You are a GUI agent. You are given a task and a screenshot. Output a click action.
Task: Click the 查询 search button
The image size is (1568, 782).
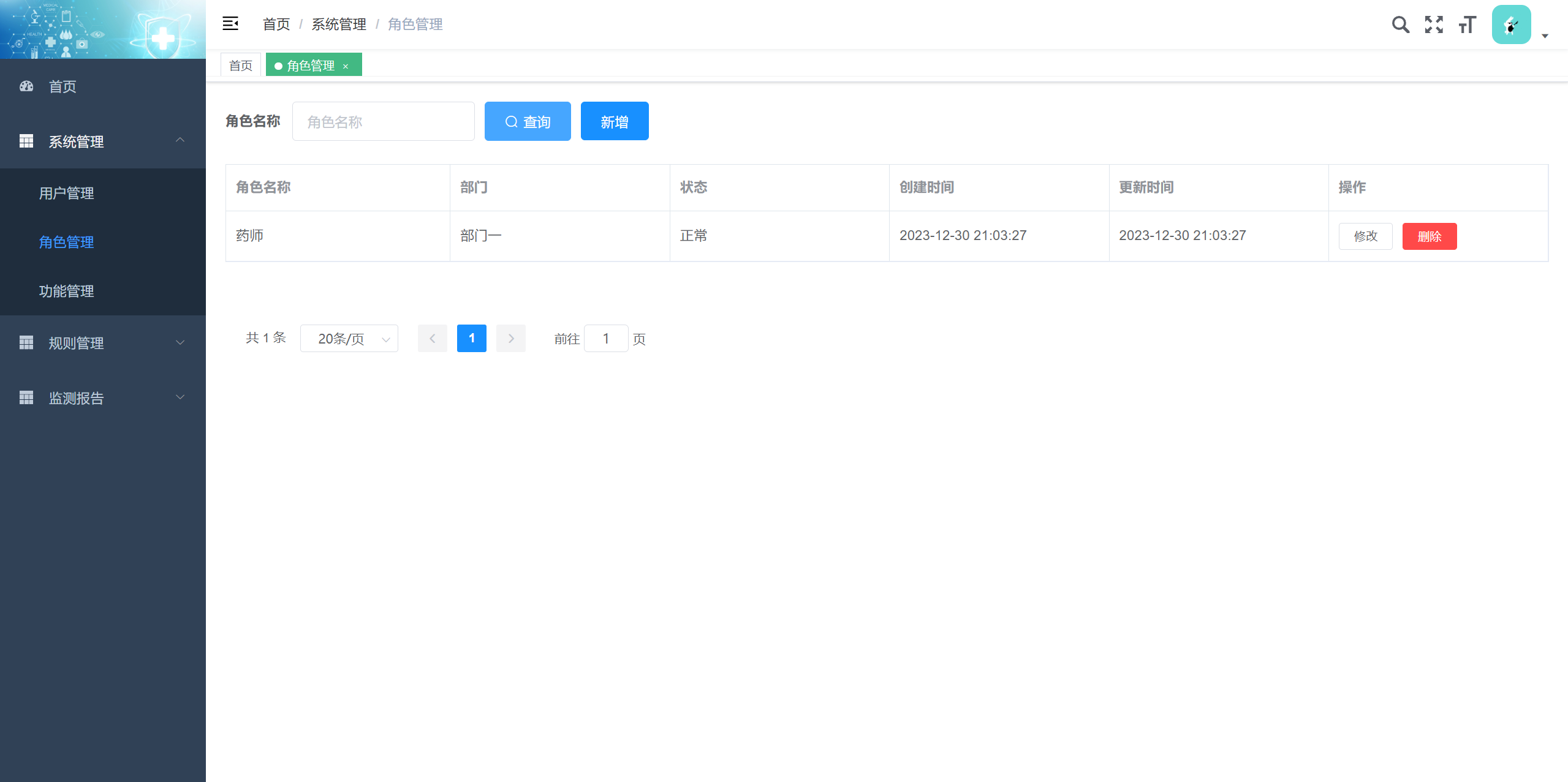528,121
